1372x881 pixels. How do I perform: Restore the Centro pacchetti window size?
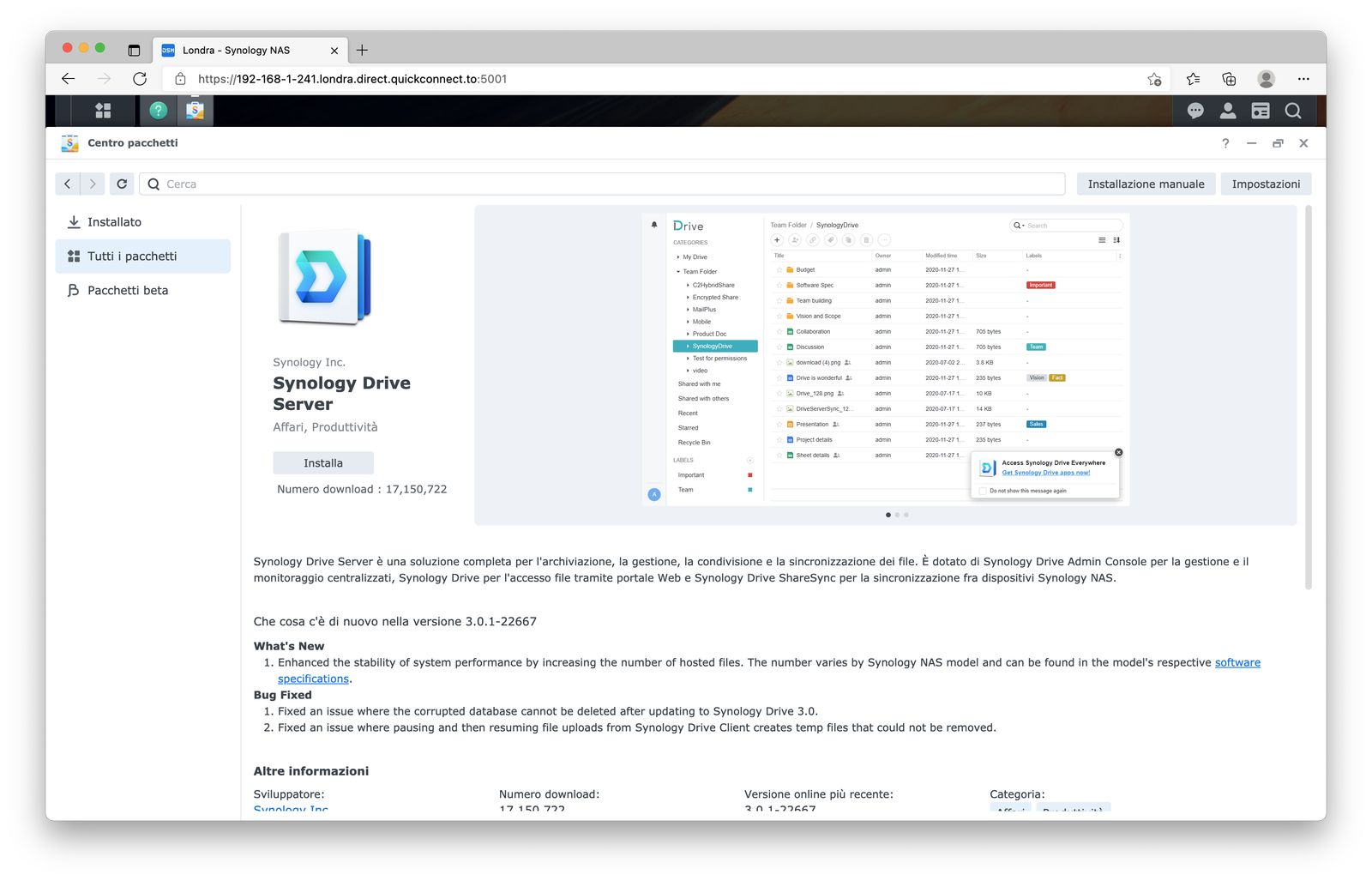point(1278,143)
